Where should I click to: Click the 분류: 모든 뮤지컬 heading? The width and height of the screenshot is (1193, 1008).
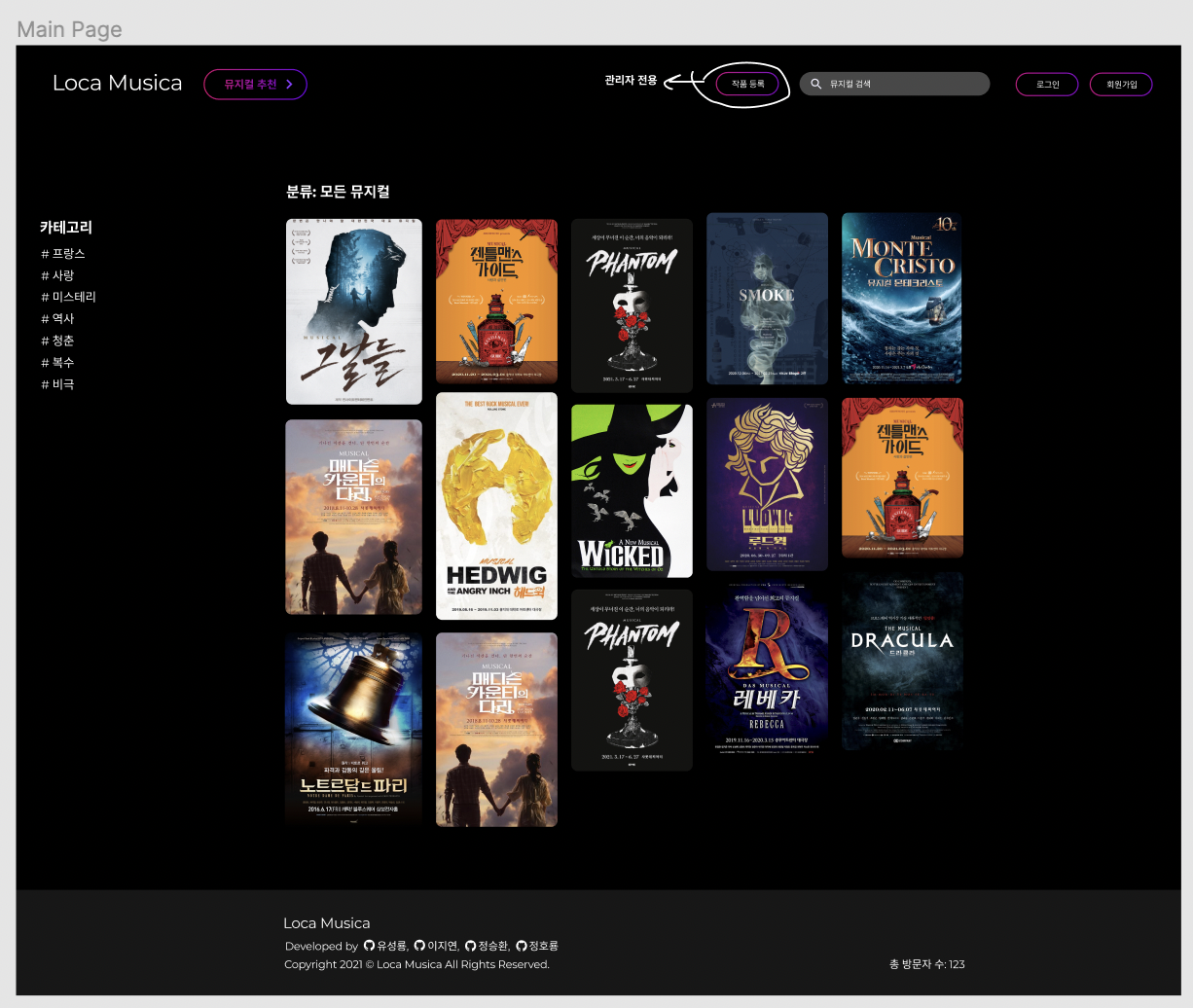[x=338, y=192]
